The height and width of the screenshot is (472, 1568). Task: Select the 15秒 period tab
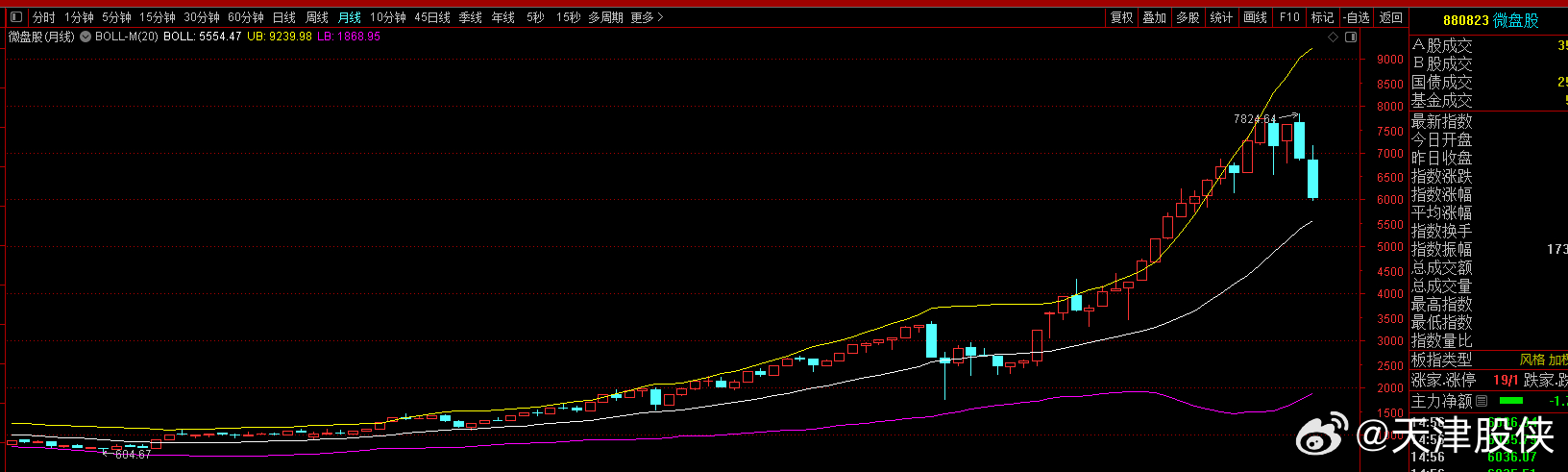pos(568,17)
